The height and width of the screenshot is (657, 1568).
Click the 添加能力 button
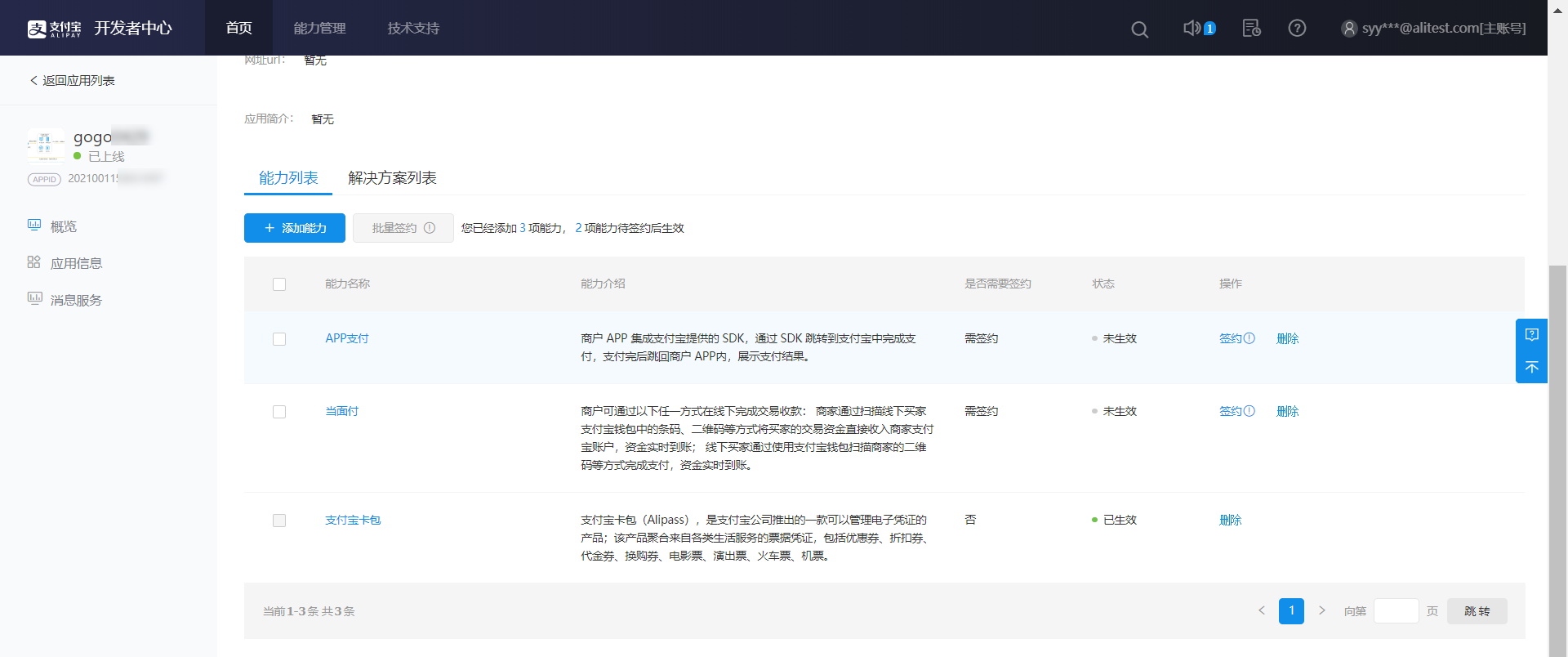click(x=295, y=228)
